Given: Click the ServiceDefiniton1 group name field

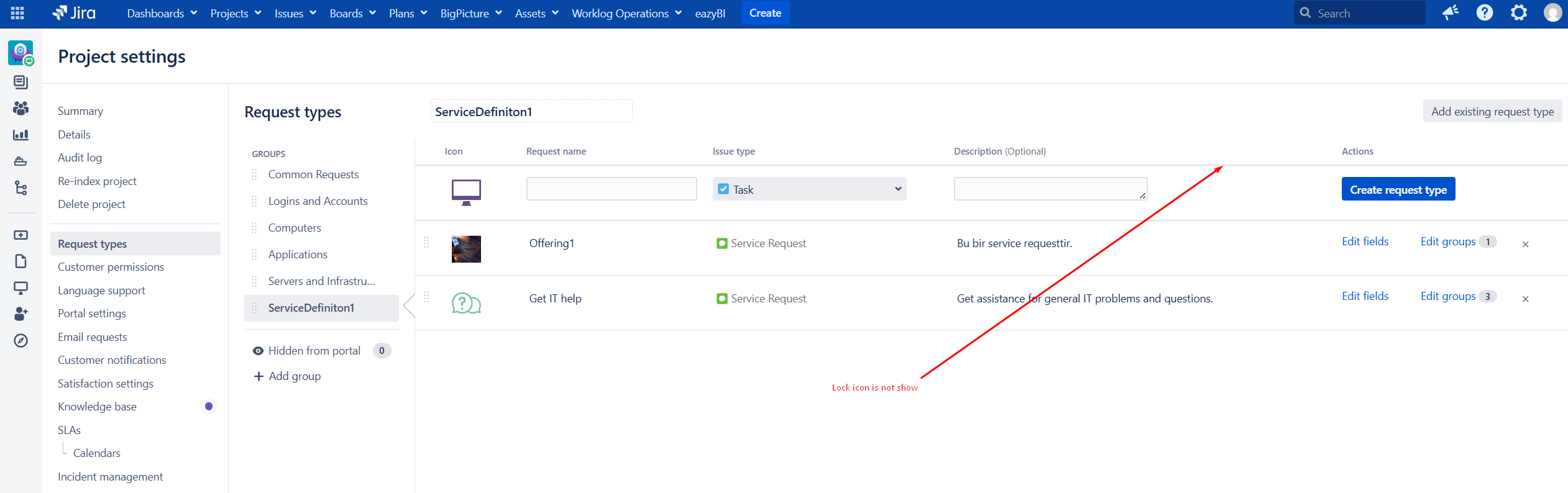Looking at the screenshot, I should [531, 112].
